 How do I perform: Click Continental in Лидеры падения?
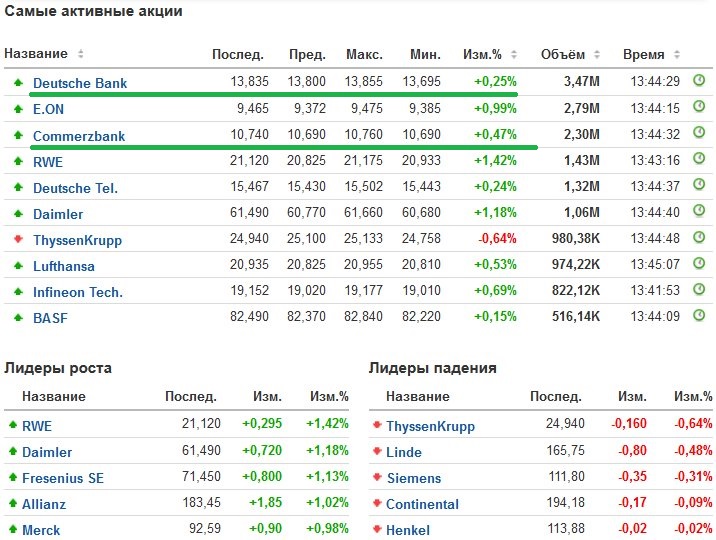coord(422,504)
